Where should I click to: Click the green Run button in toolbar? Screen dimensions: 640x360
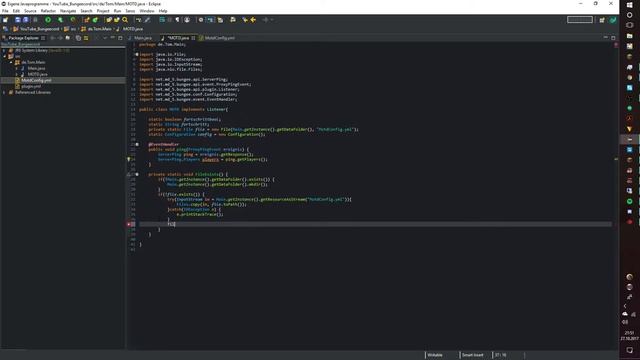pyautogui.click(x=48, y=20)
